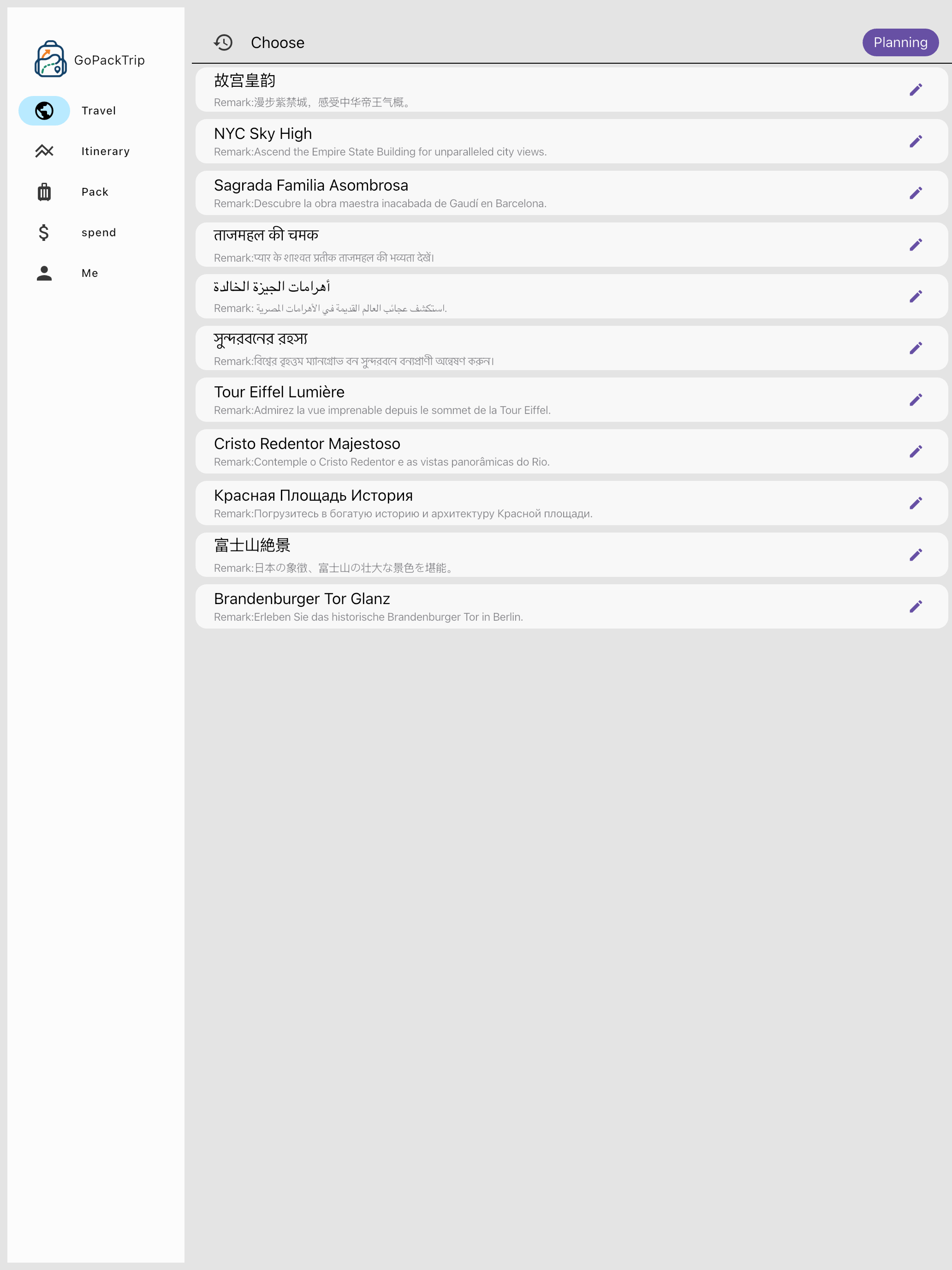Select the Travel globe icon
This screenshot has height=1270, width=952.
click(44, 111)
